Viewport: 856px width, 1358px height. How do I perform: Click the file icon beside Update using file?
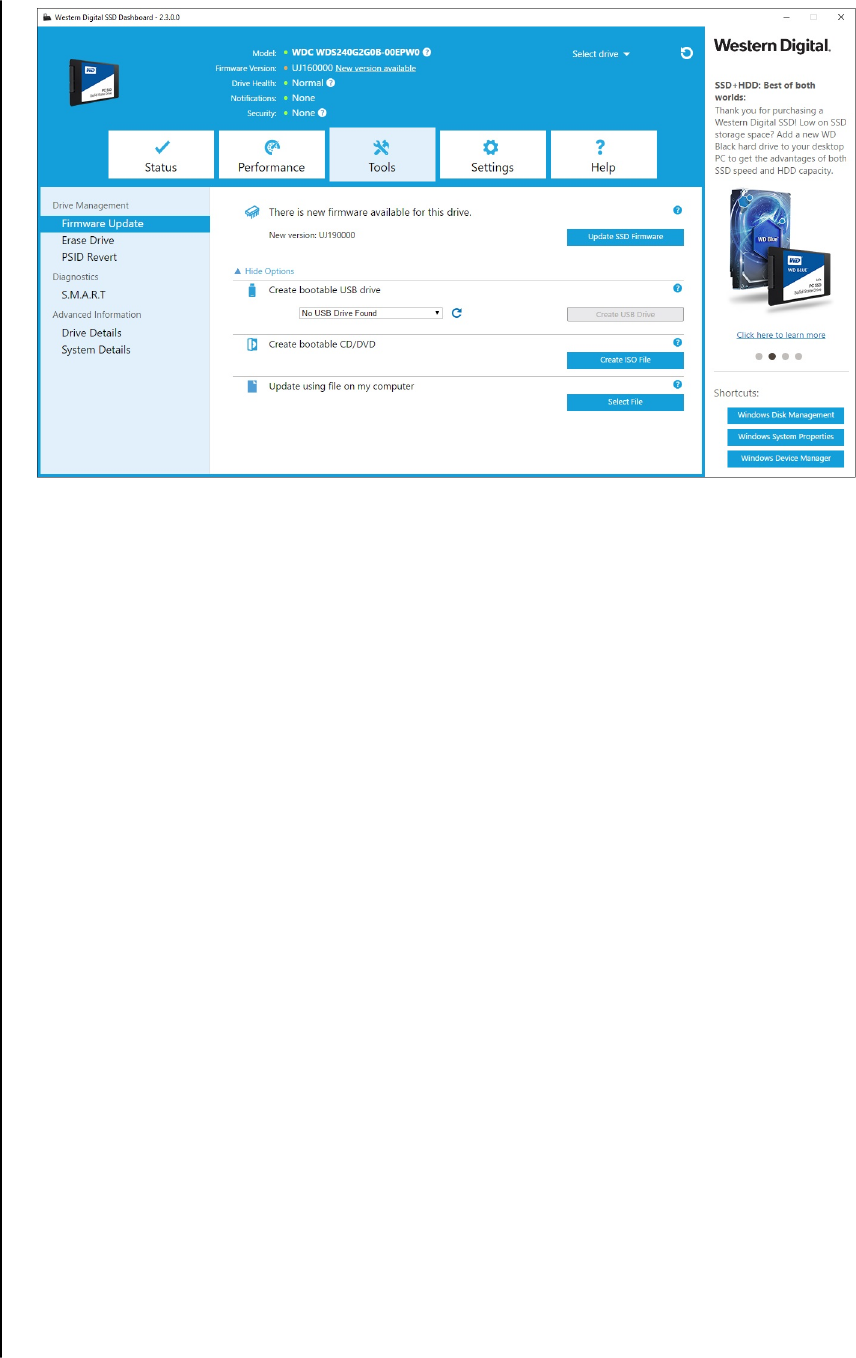[x=252, y=386]
